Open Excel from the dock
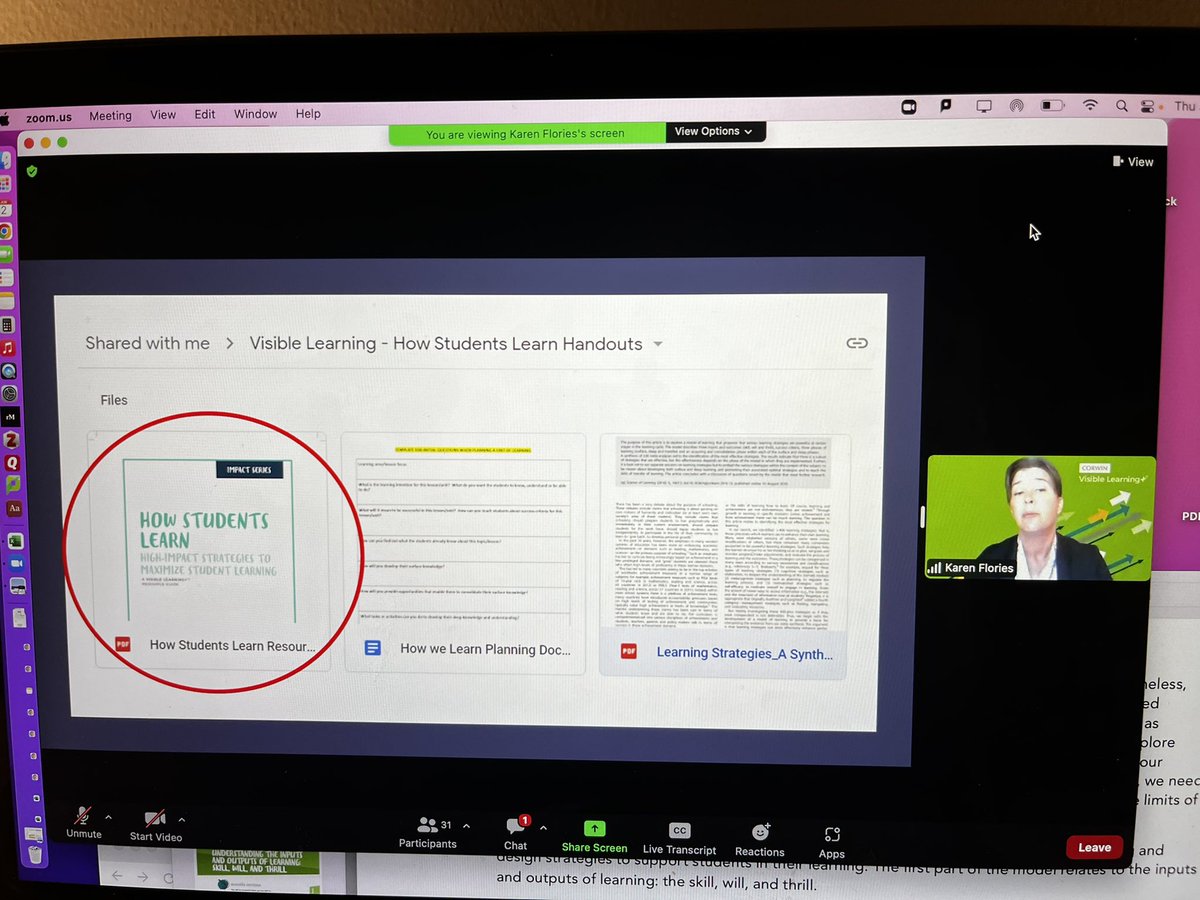Screen dimensions: 1200x900 click(16, 541)
